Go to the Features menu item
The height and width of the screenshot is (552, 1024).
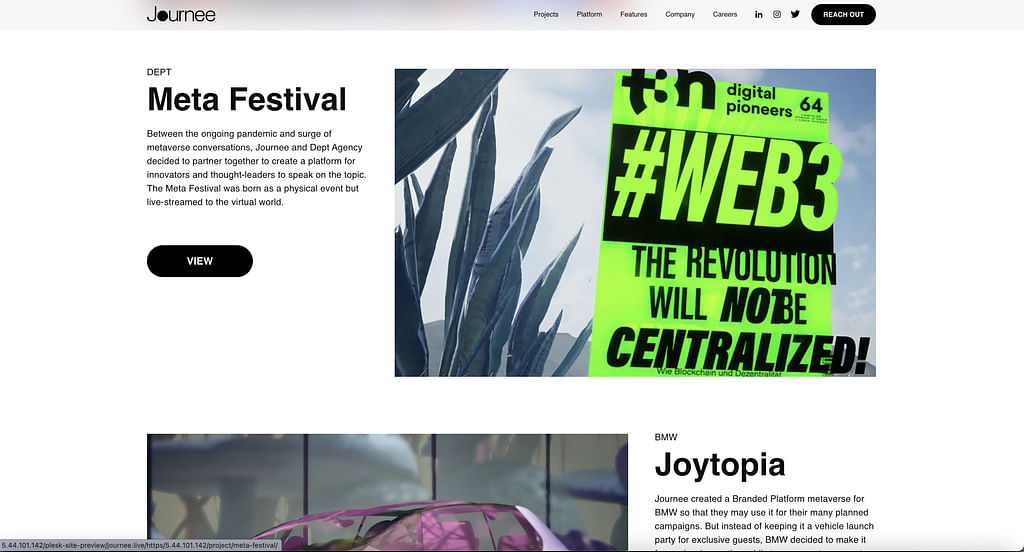(633, 14)
